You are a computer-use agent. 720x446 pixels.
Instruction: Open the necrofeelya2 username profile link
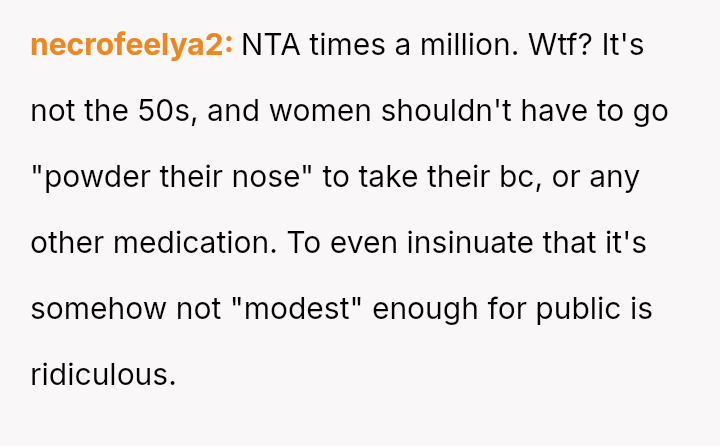[x=132, y=45]
